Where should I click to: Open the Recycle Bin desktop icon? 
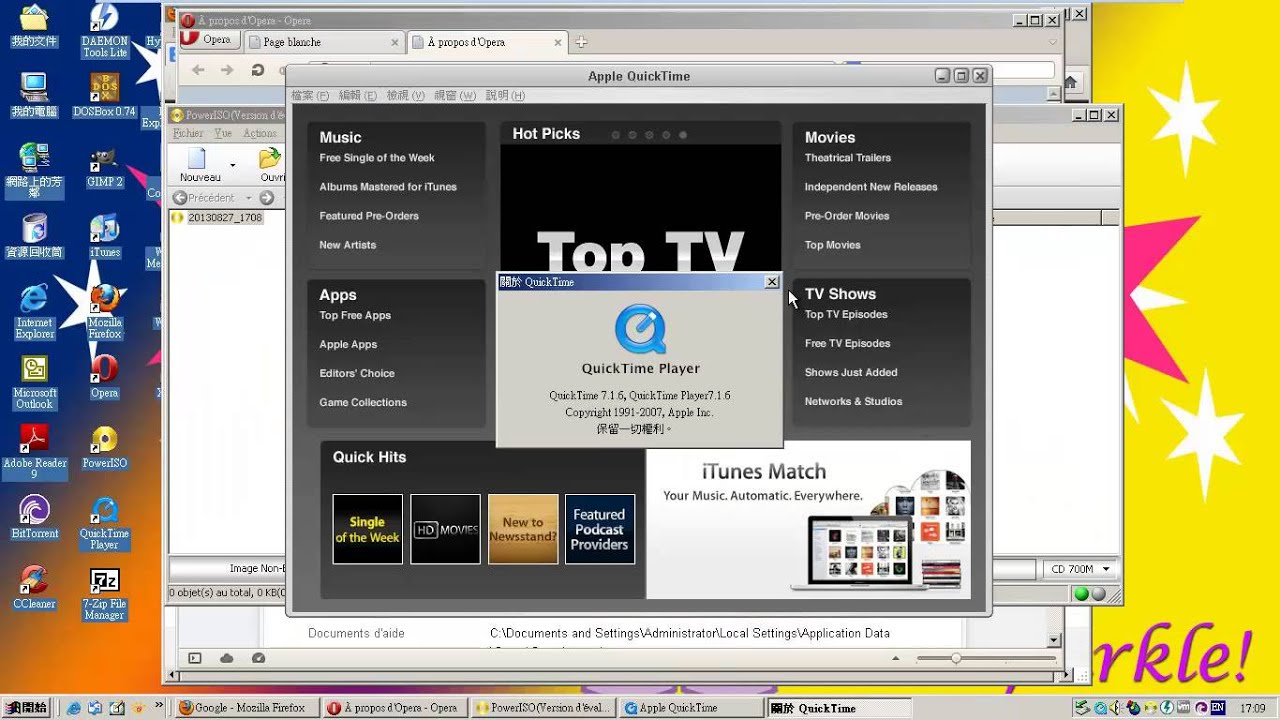pyautogui.click(x=34, y=235)
